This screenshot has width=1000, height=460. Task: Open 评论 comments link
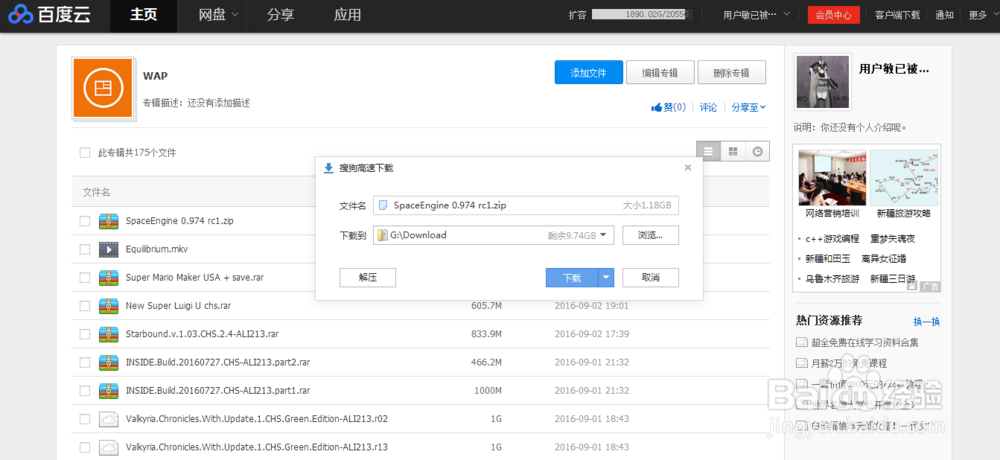[x=709, y=108]
